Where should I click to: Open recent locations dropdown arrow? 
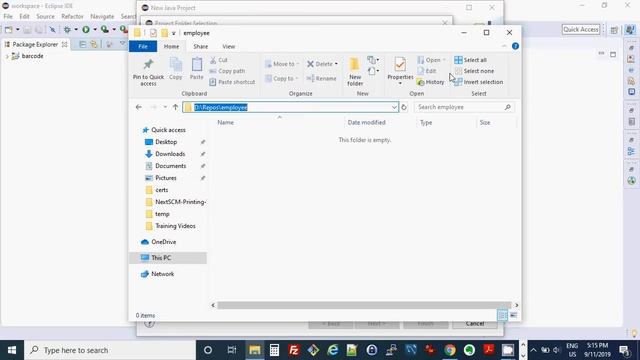(165, 107)
